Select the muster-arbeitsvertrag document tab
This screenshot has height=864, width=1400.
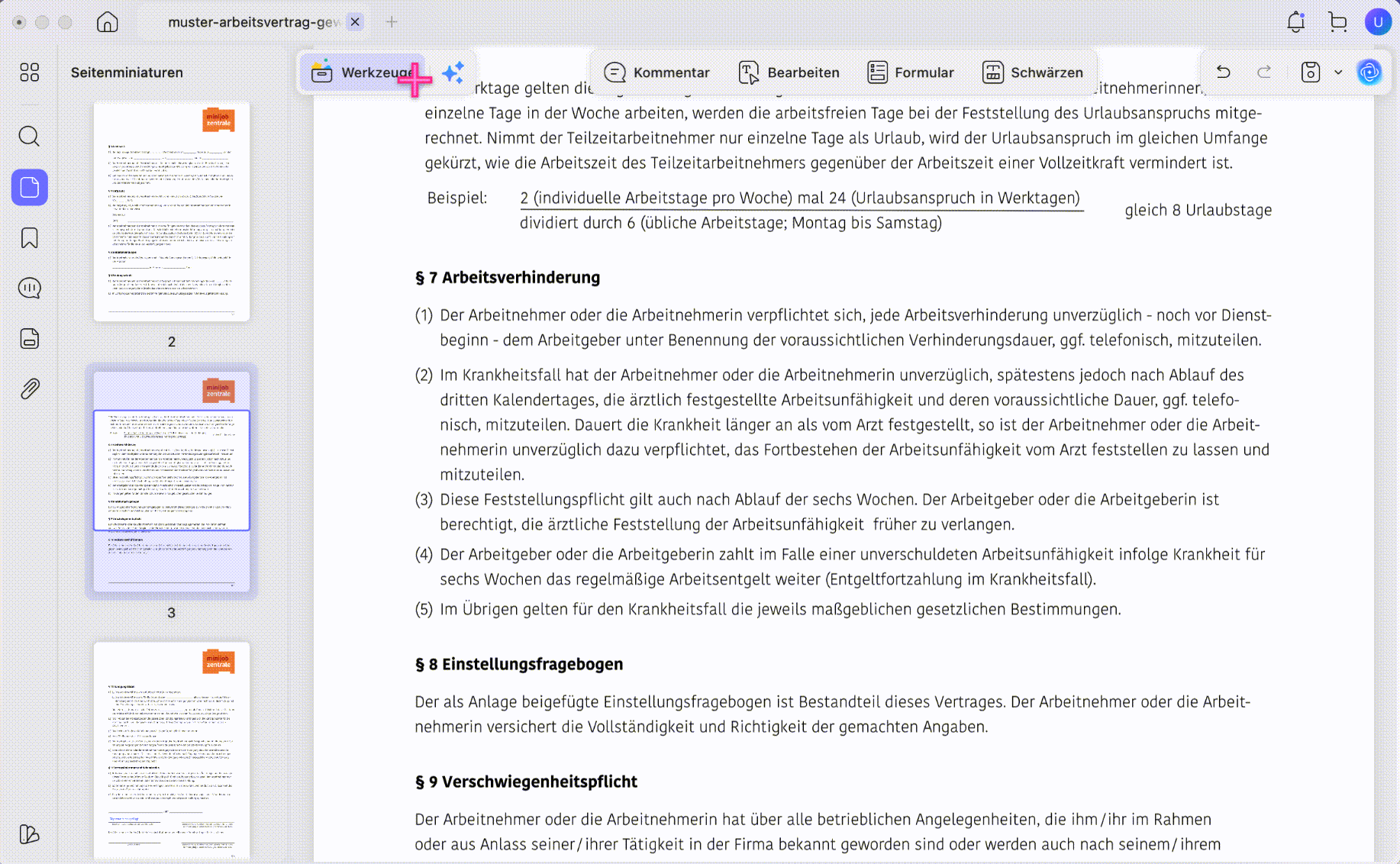tap(252, 22)
